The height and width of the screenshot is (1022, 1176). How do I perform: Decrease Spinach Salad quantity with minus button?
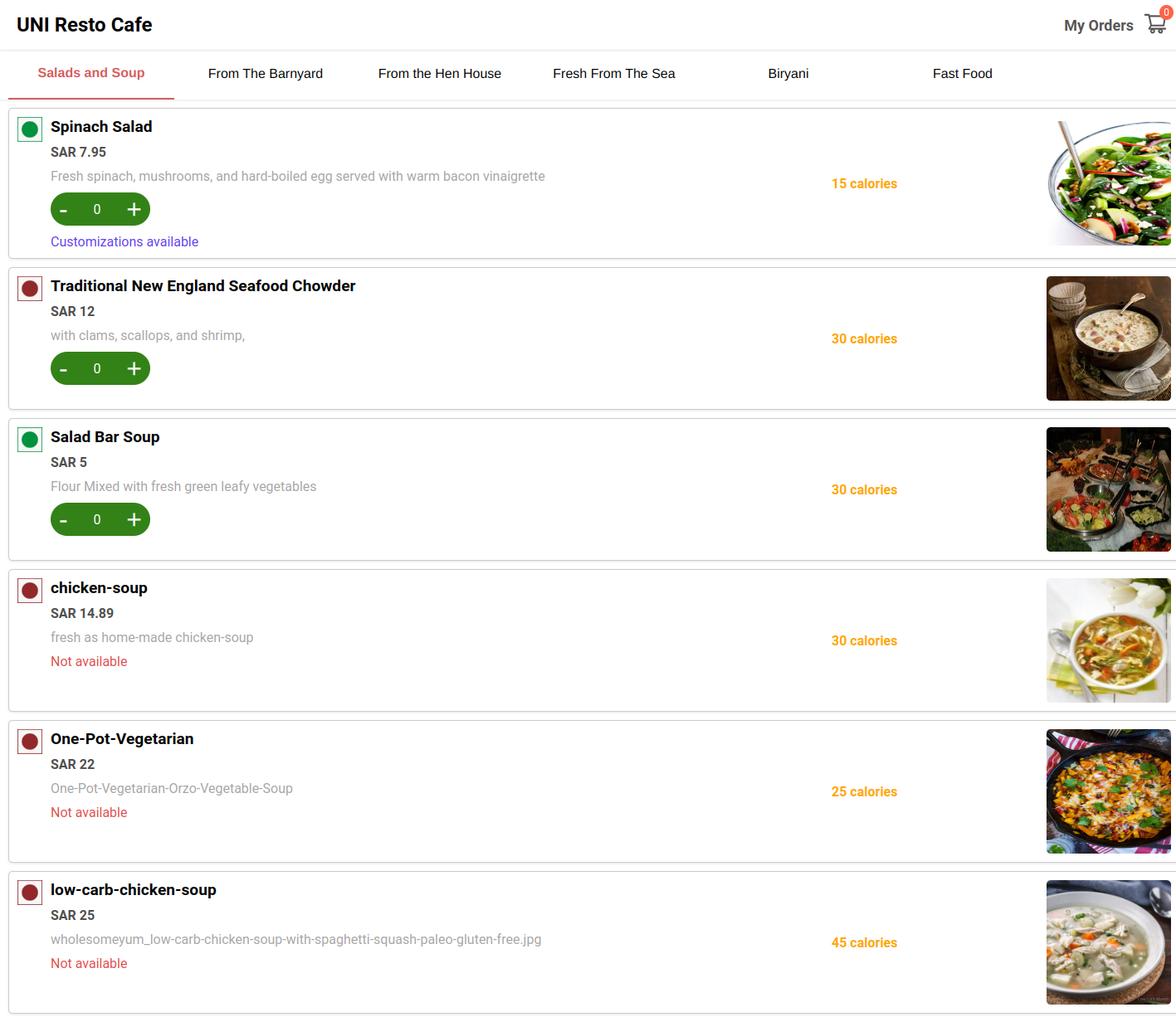pyautogui.click(x=63, y=209)
